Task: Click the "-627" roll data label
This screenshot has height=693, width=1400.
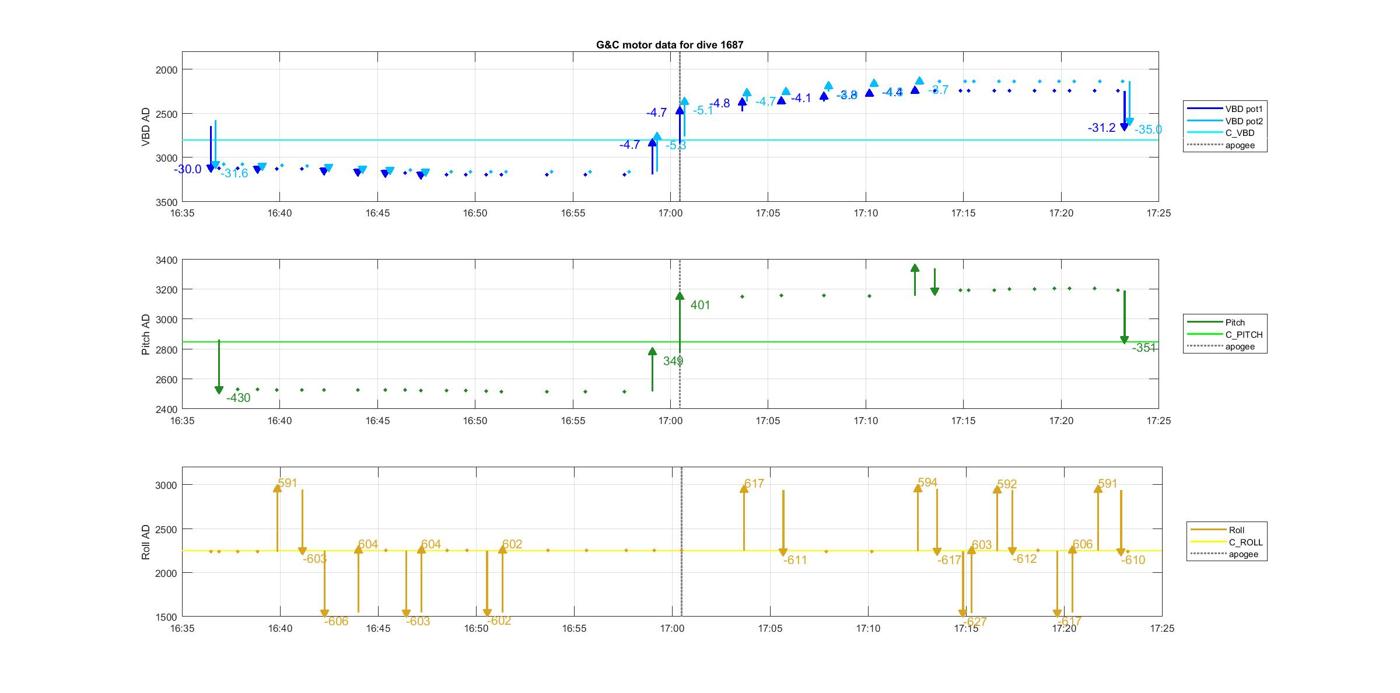Action: (x=974, y=622)
